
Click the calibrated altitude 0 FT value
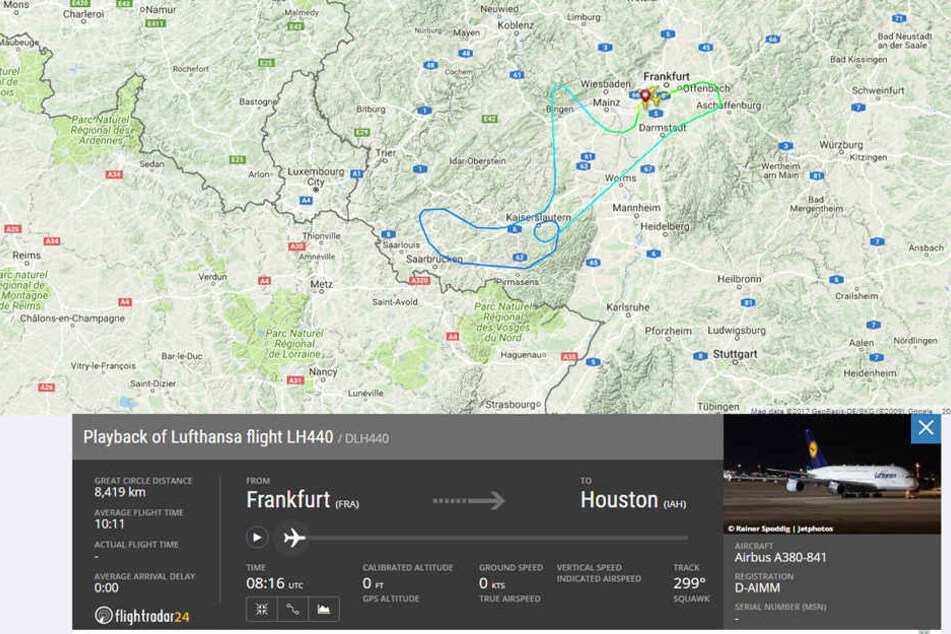click(373, 584)
